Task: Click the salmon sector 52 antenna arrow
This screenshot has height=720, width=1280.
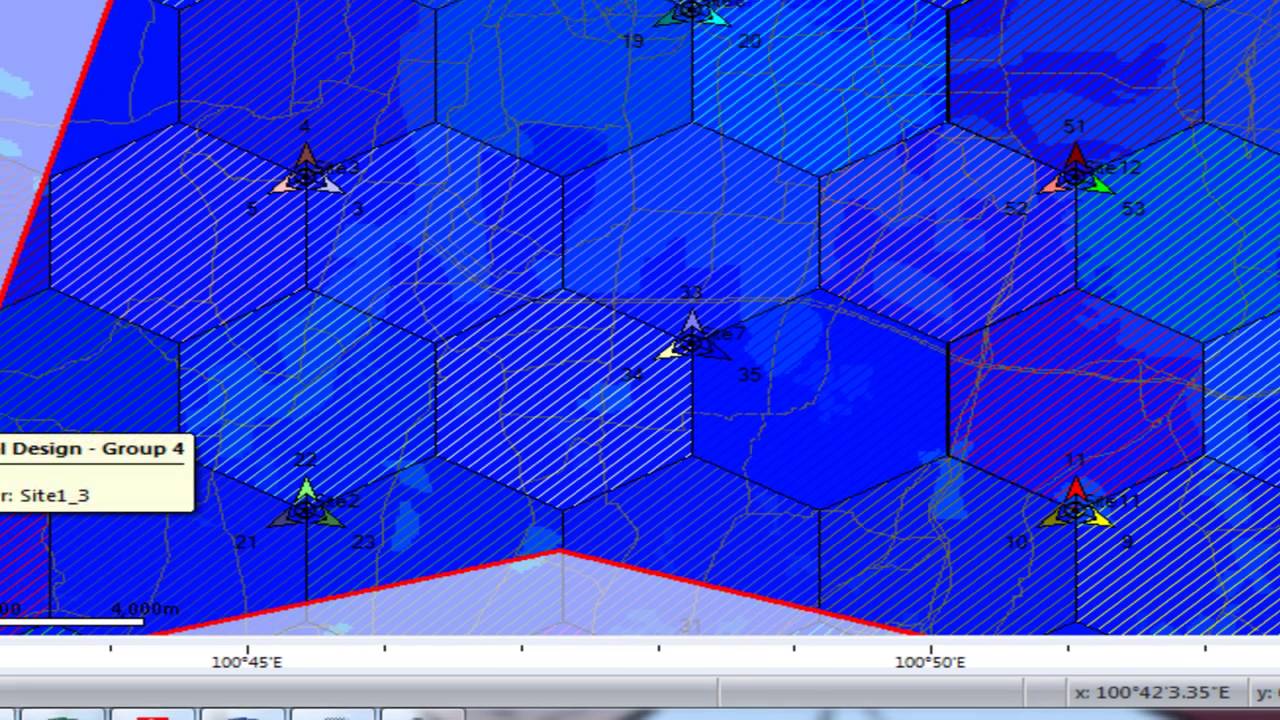Action: (1053, 186)
